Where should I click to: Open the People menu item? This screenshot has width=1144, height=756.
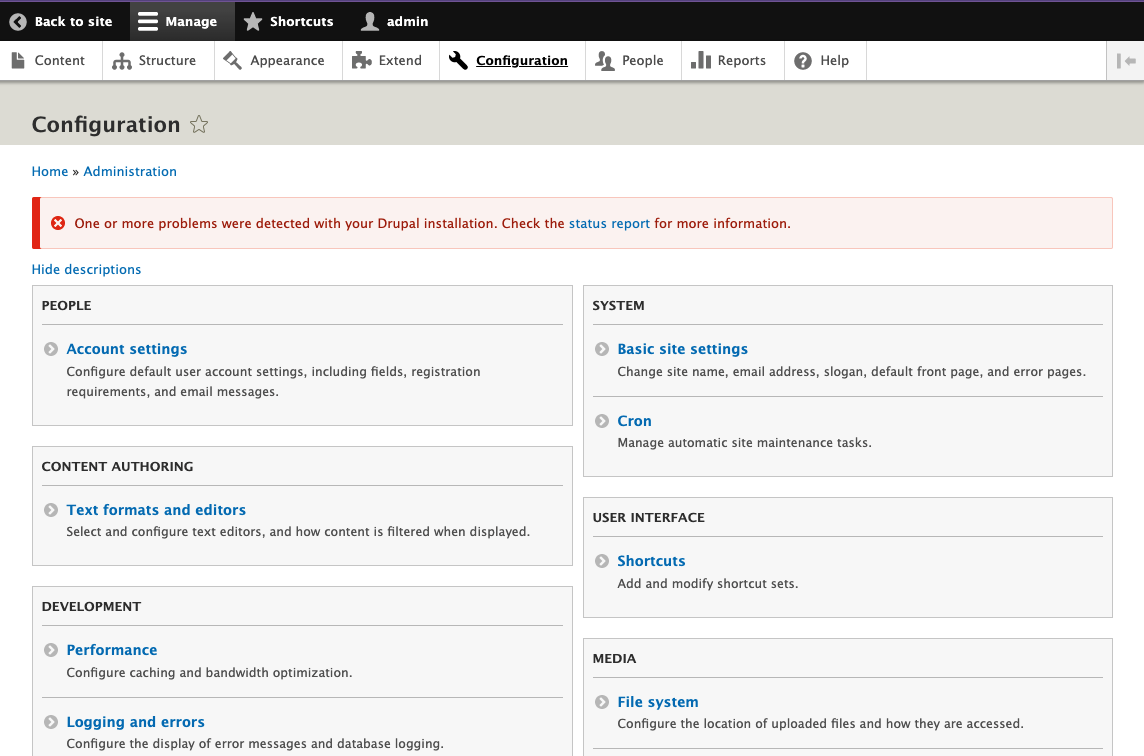pyautogui.click(x=643, y=61)
